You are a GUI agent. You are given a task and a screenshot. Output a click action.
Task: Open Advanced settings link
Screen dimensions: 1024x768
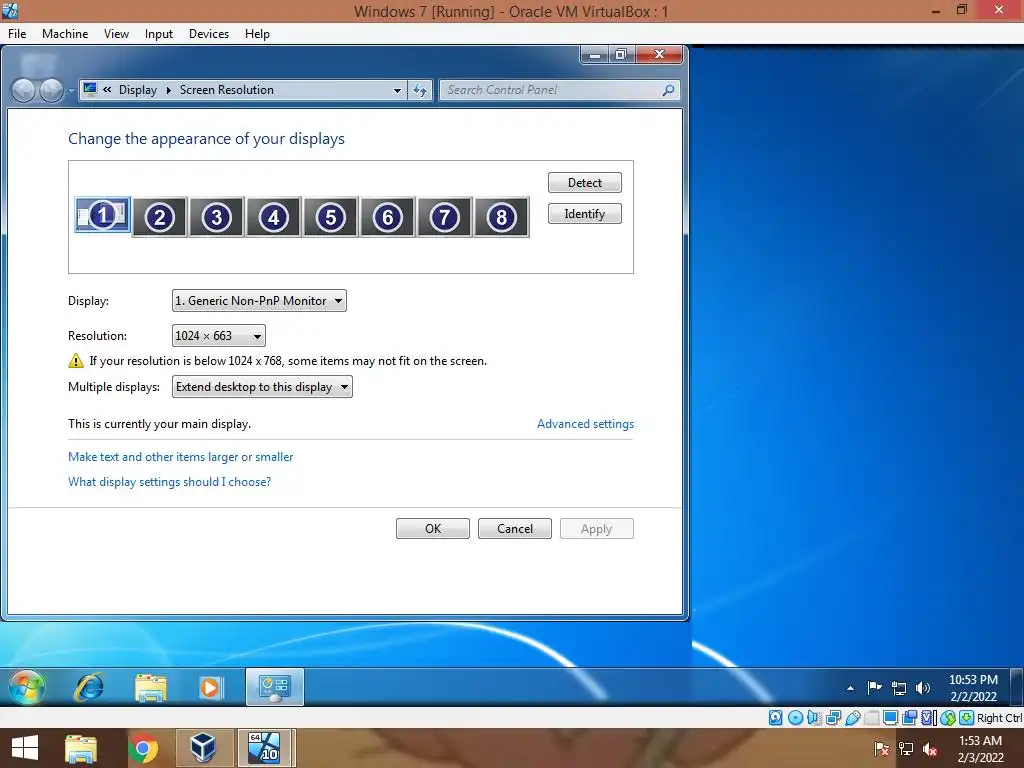[x=585, y=424]
